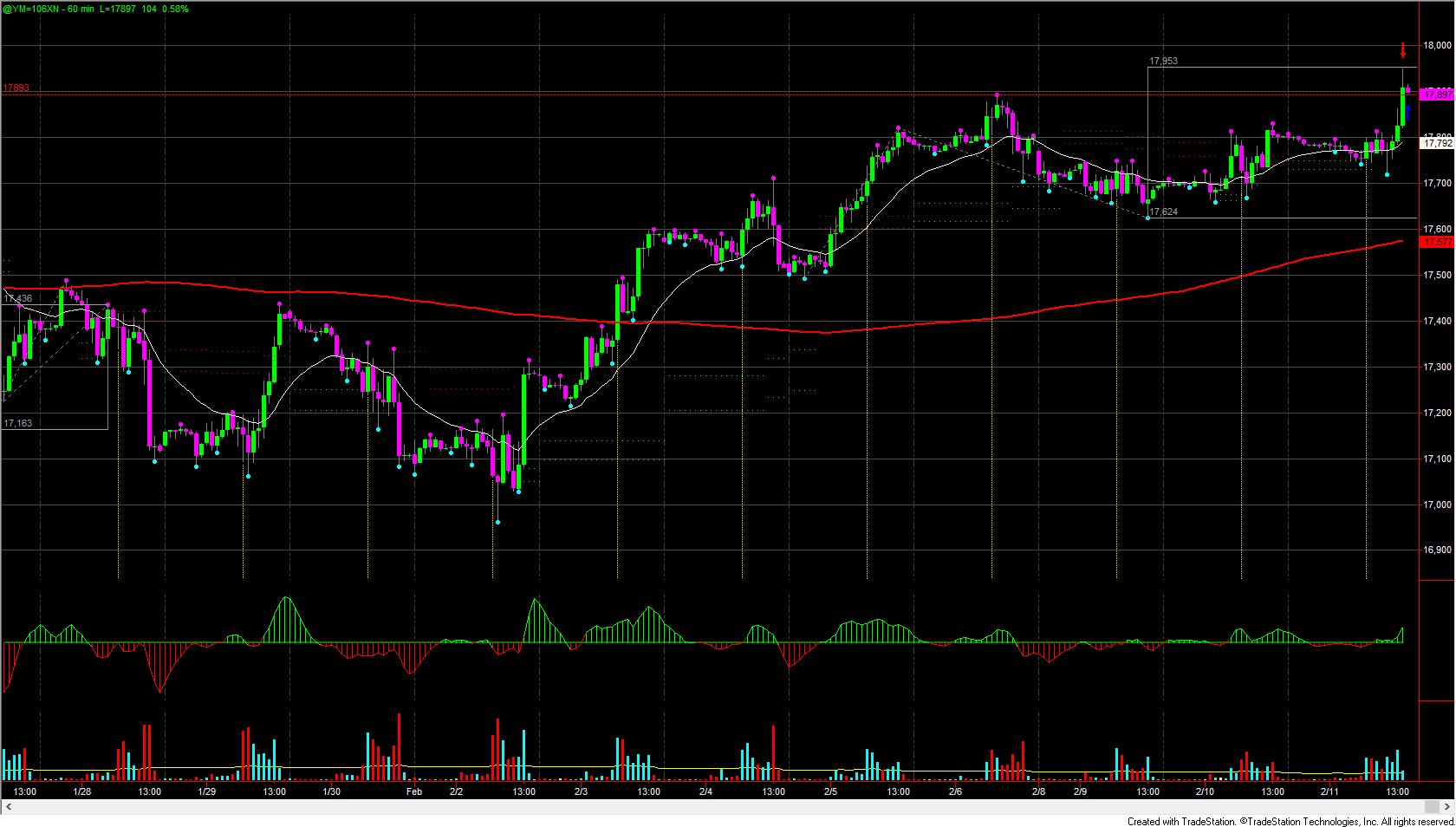
Task: Click the 2/4 date label
Action: tap(705, 791)
